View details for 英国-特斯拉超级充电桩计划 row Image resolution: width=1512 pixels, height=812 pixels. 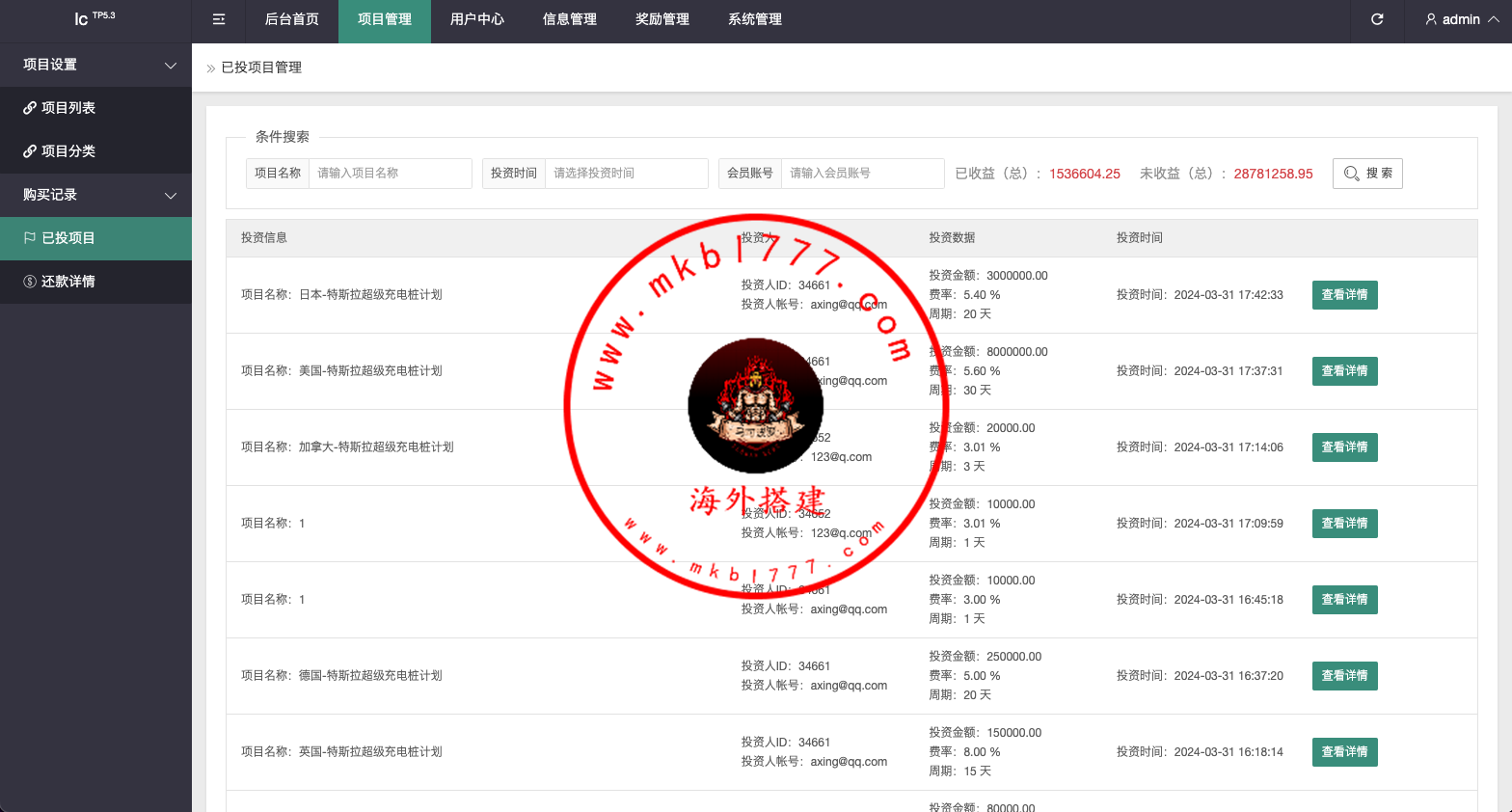tap(1344, 752)
